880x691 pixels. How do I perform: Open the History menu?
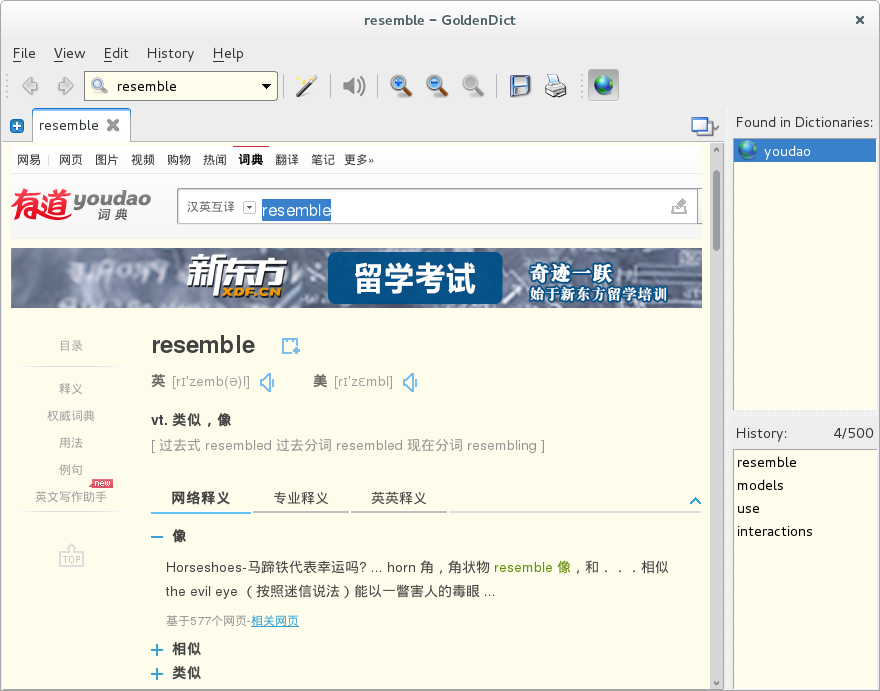coord(171,53)
